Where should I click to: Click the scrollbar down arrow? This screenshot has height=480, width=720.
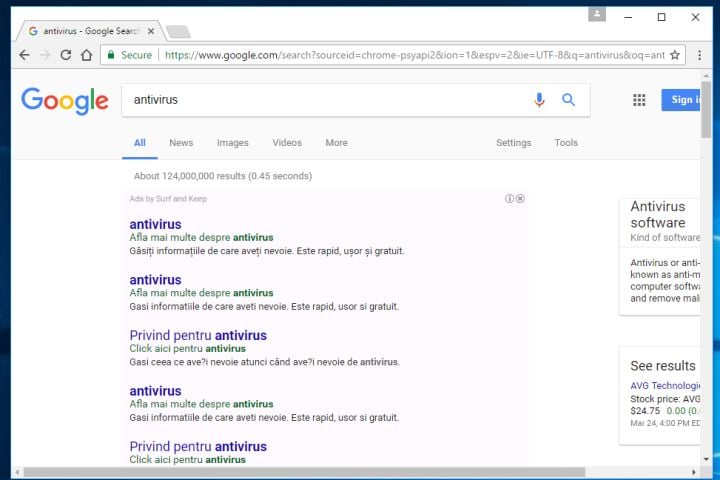(x=706, y=459)
